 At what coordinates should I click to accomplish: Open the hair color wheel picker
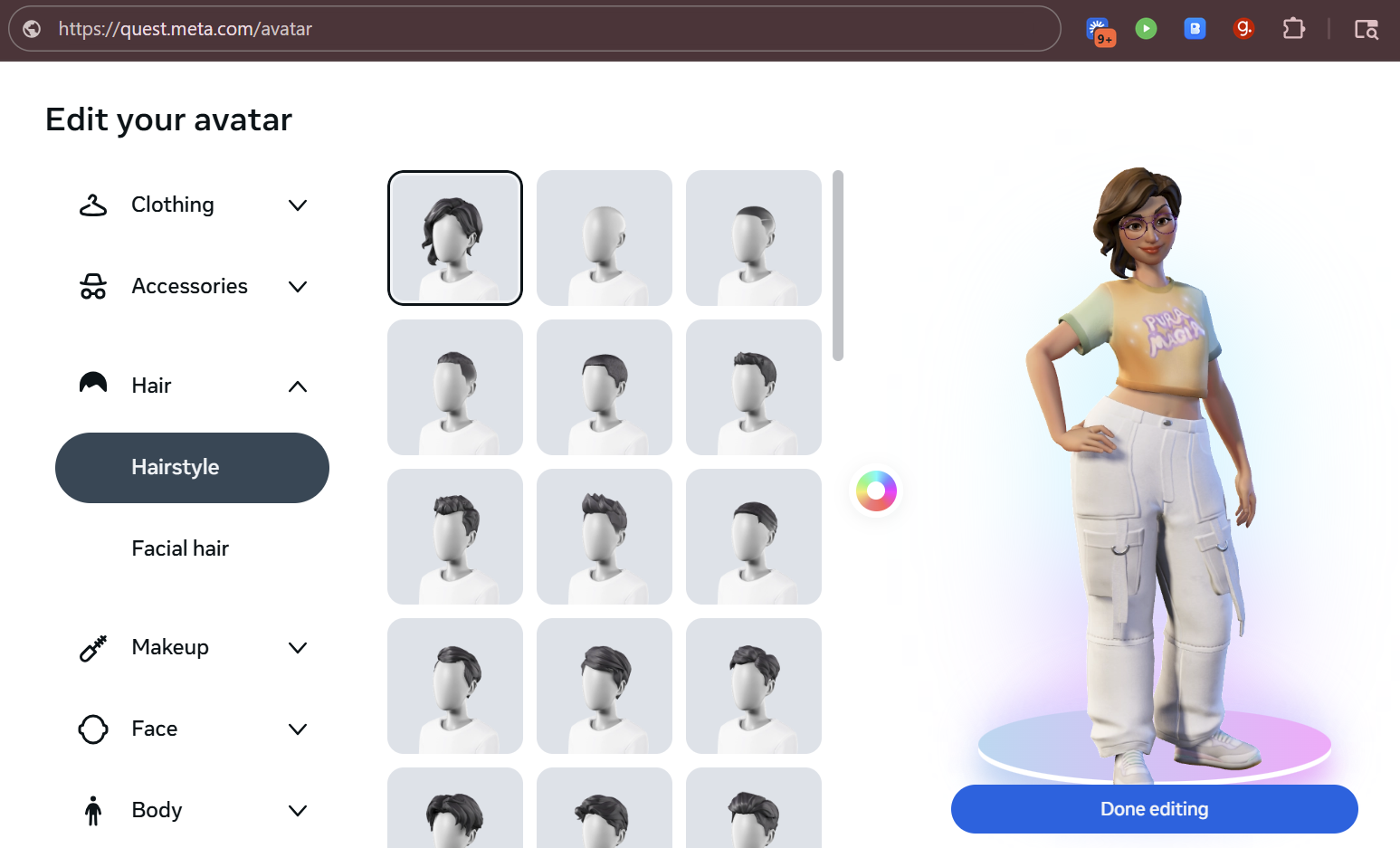tap(876, 491)
